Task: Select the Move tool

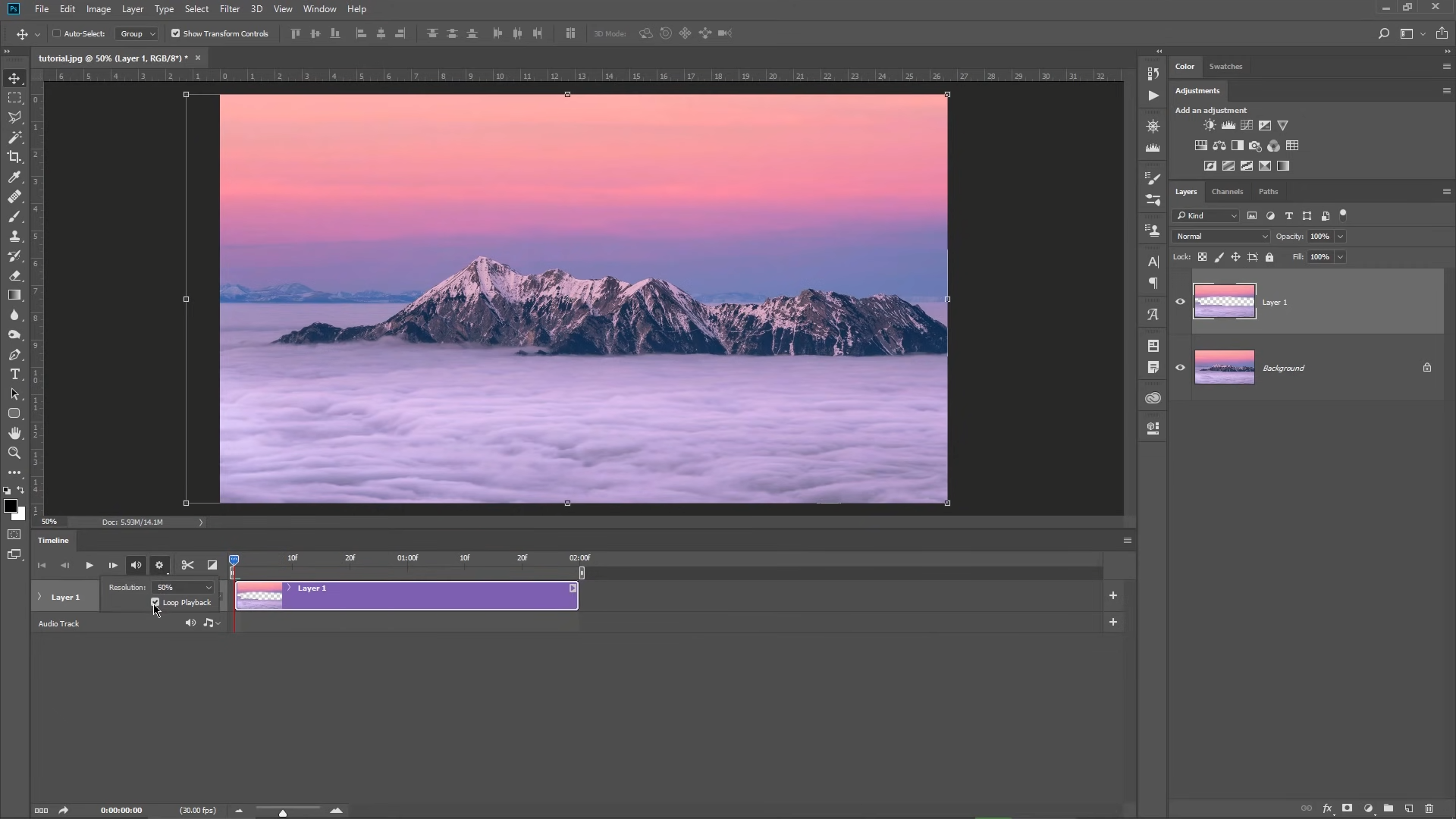Action: click(14, 77)
